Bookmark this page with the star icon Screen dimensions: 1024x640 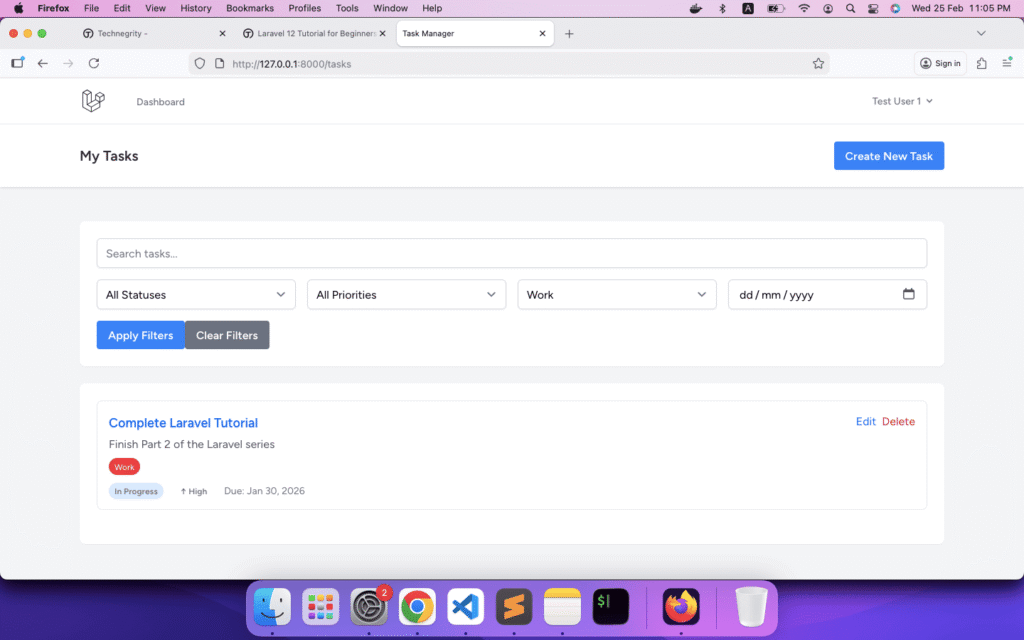point(818,63)
